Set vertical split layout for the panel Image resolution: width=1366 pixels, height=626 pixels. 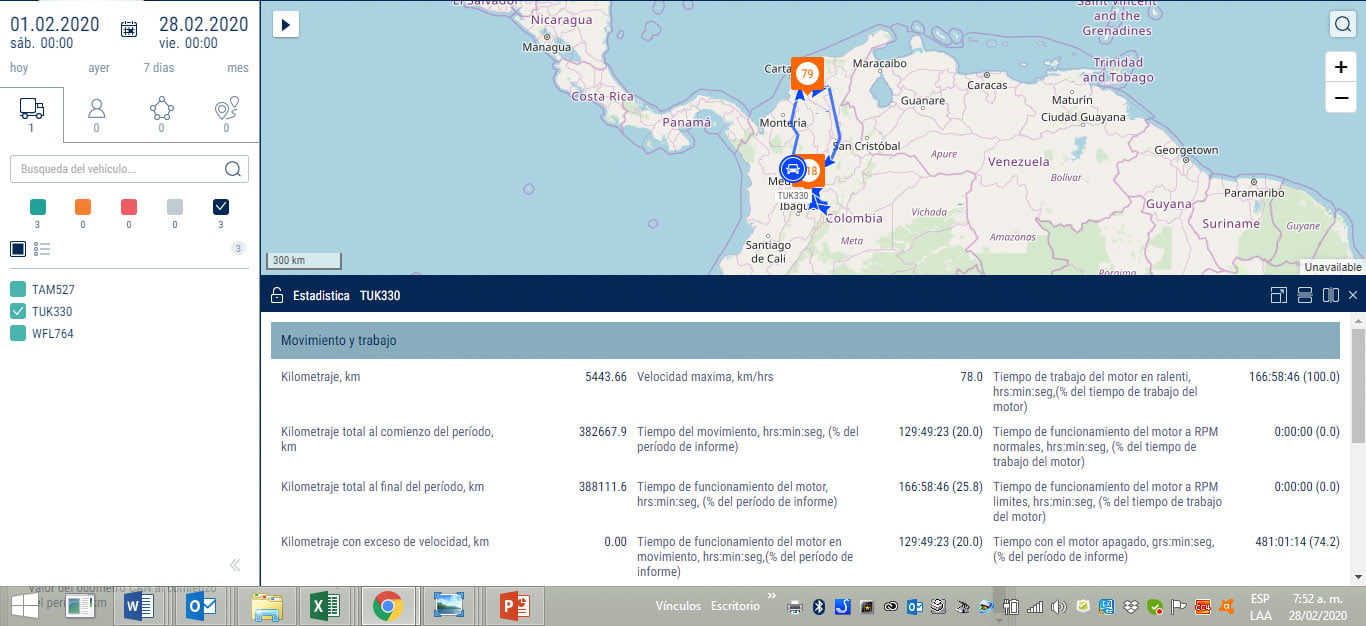coord(1330,295)
